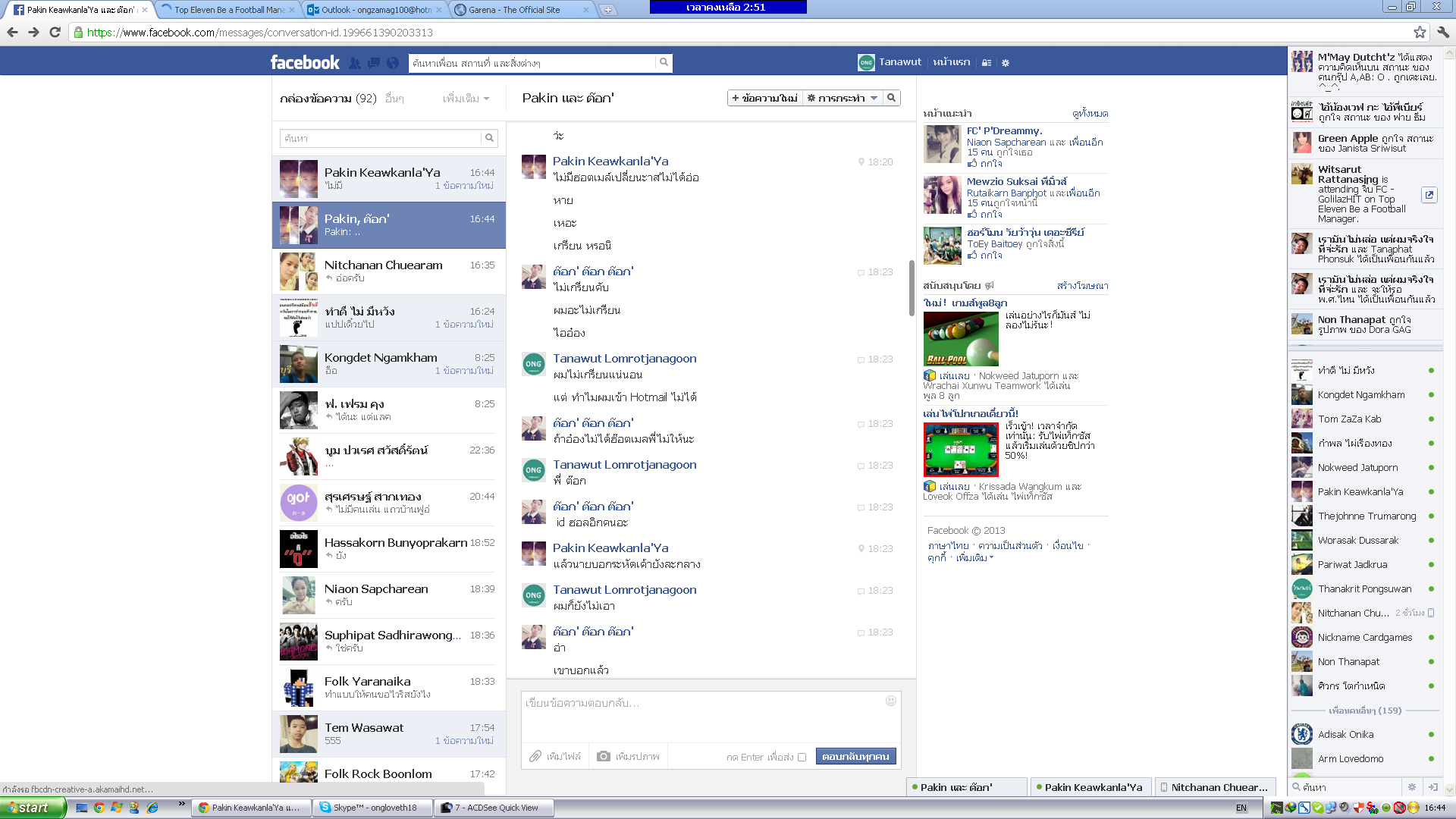Click the paperclip add file icon
The image size is (1456, 819).
tap(535, 756)
